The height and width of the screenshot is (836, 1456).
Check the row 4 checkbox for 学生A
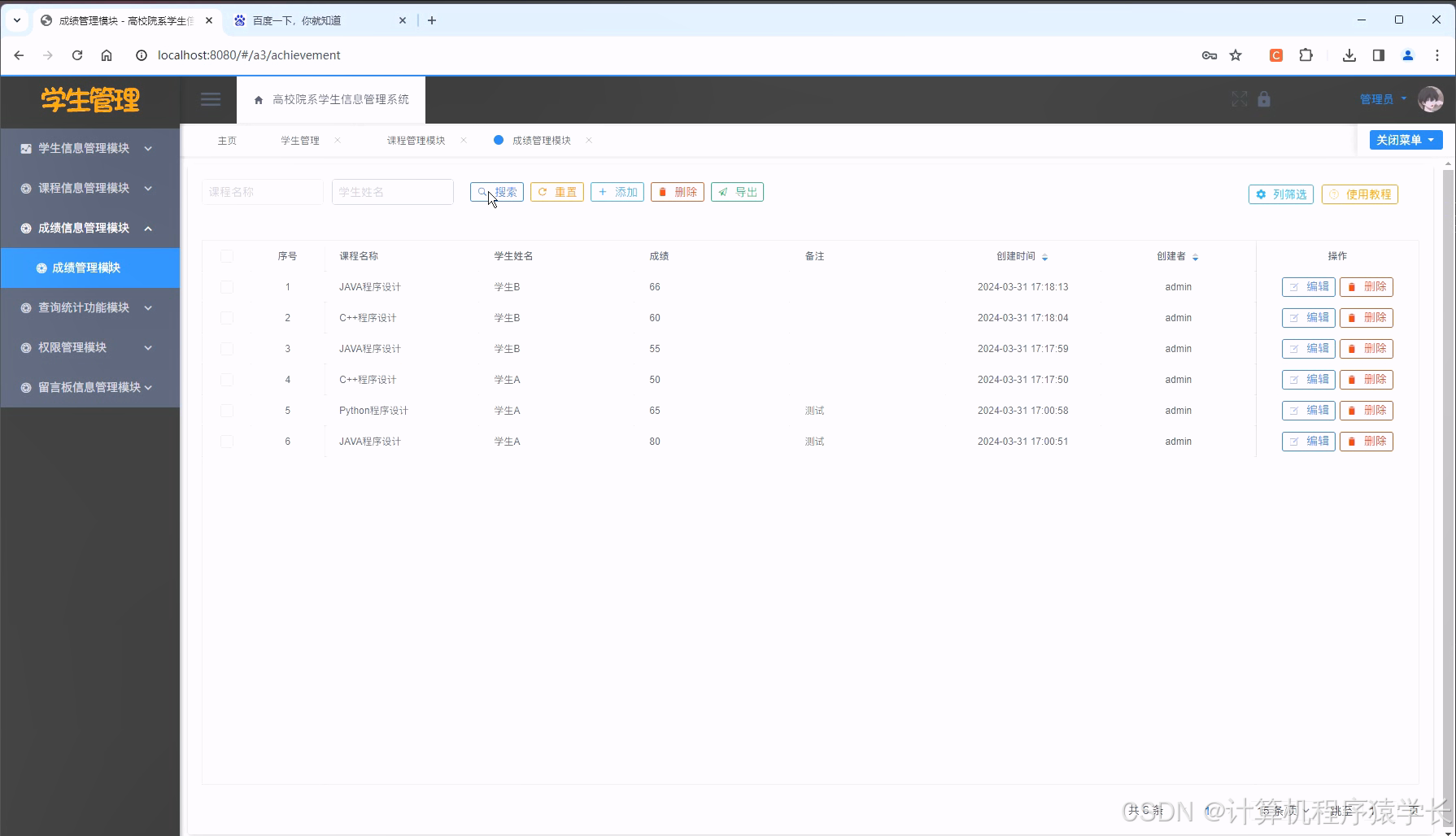(x=226, y=380)
